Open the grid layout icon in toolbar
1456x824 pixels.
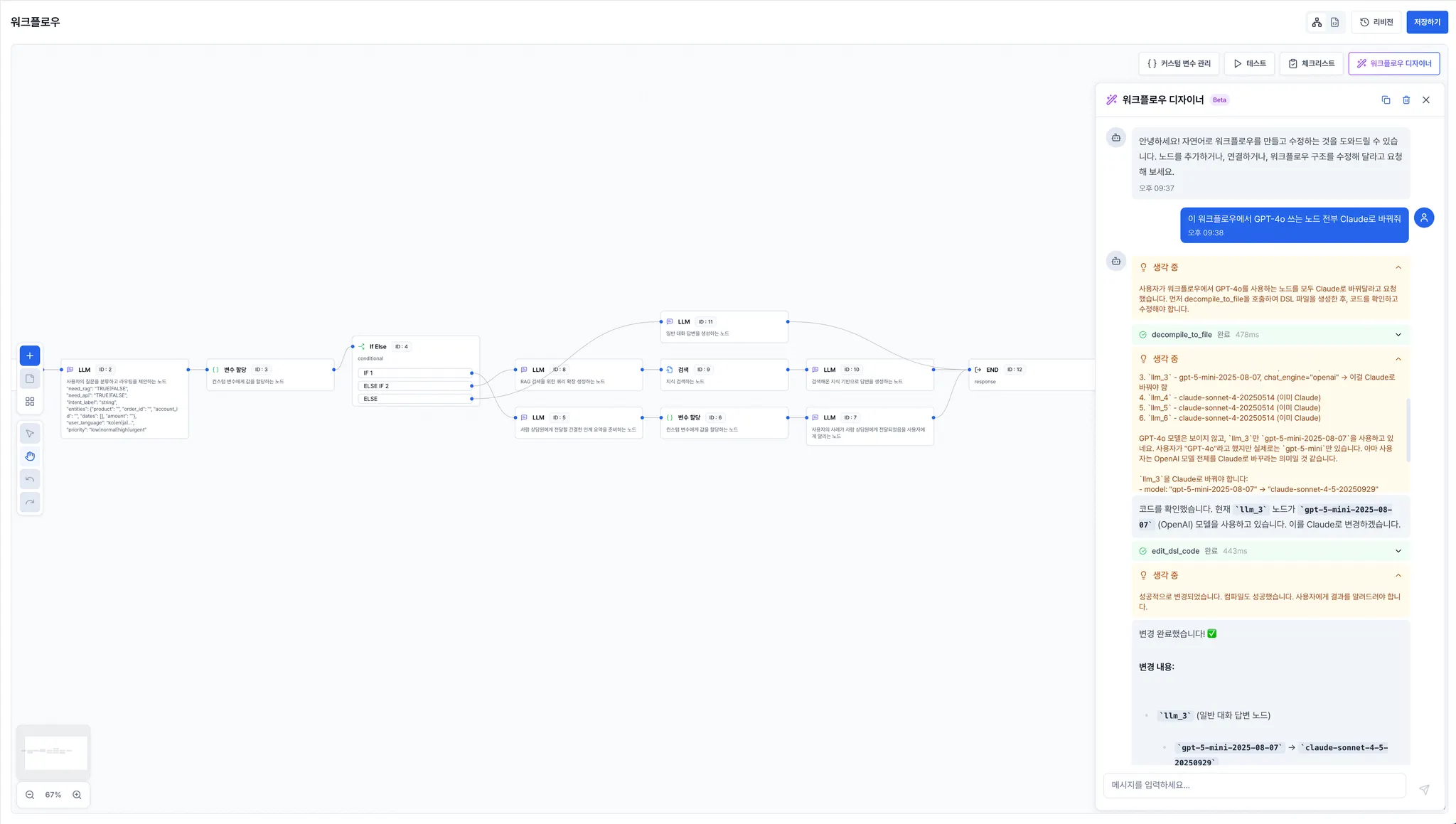pos(30,402)
